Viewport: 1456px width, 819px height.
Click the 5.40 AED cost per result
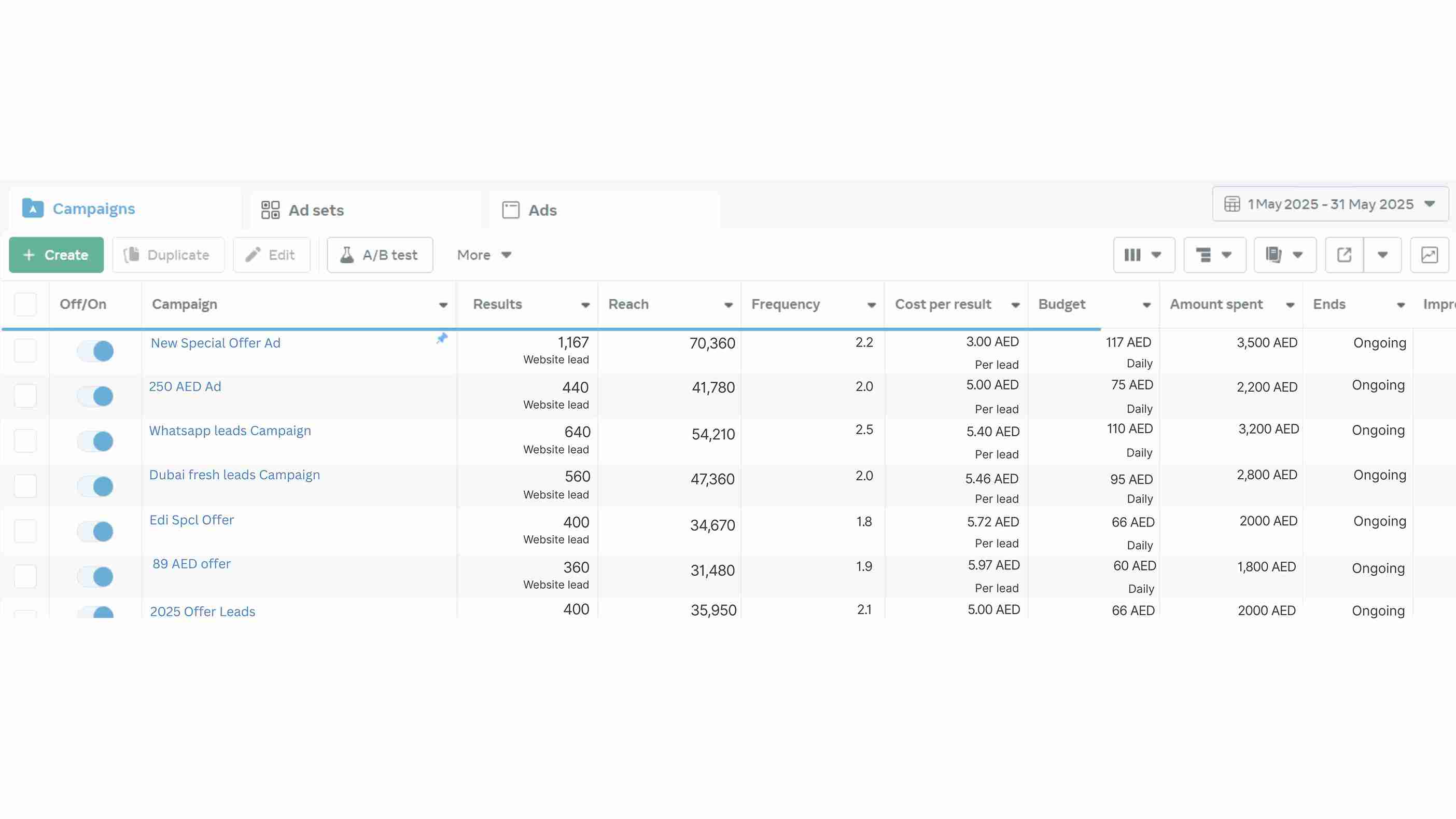pyautogui.click(x=992, y=431)
